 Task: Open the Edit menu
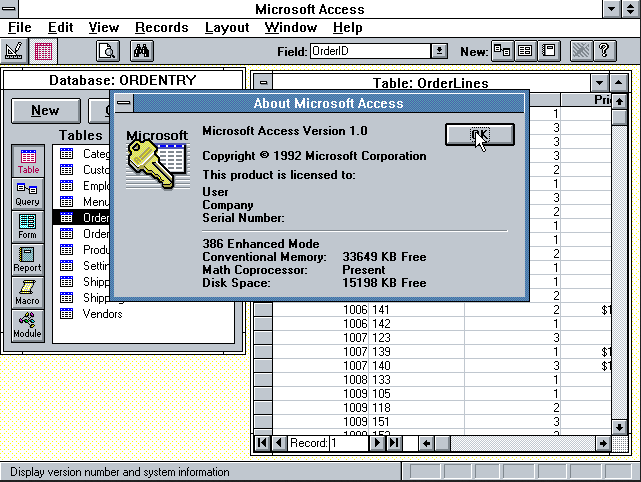point(61,28)
